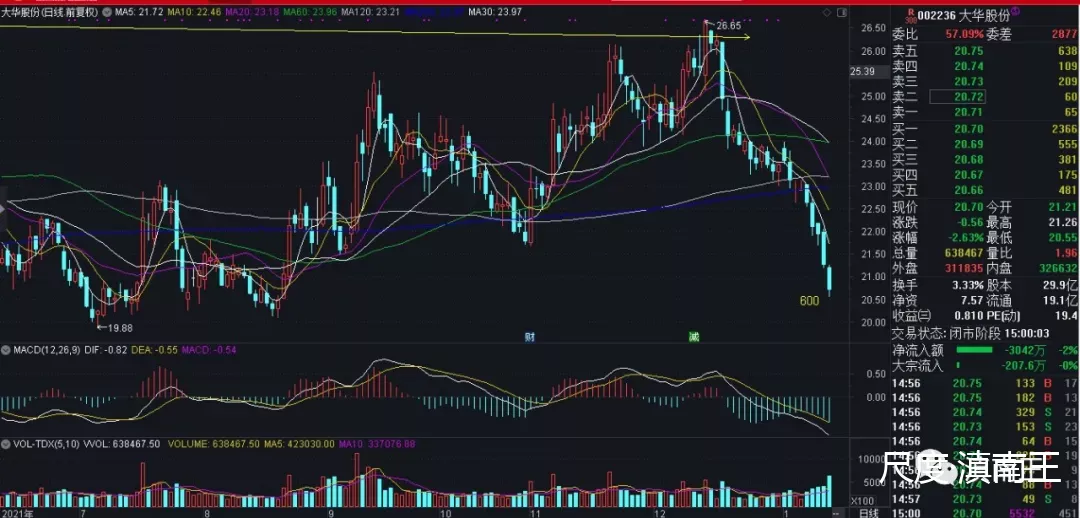1080x518 pixels.
Task: Click the 买三 order row price 20.68
Action: pyautogui.click(x=968, y=159)
